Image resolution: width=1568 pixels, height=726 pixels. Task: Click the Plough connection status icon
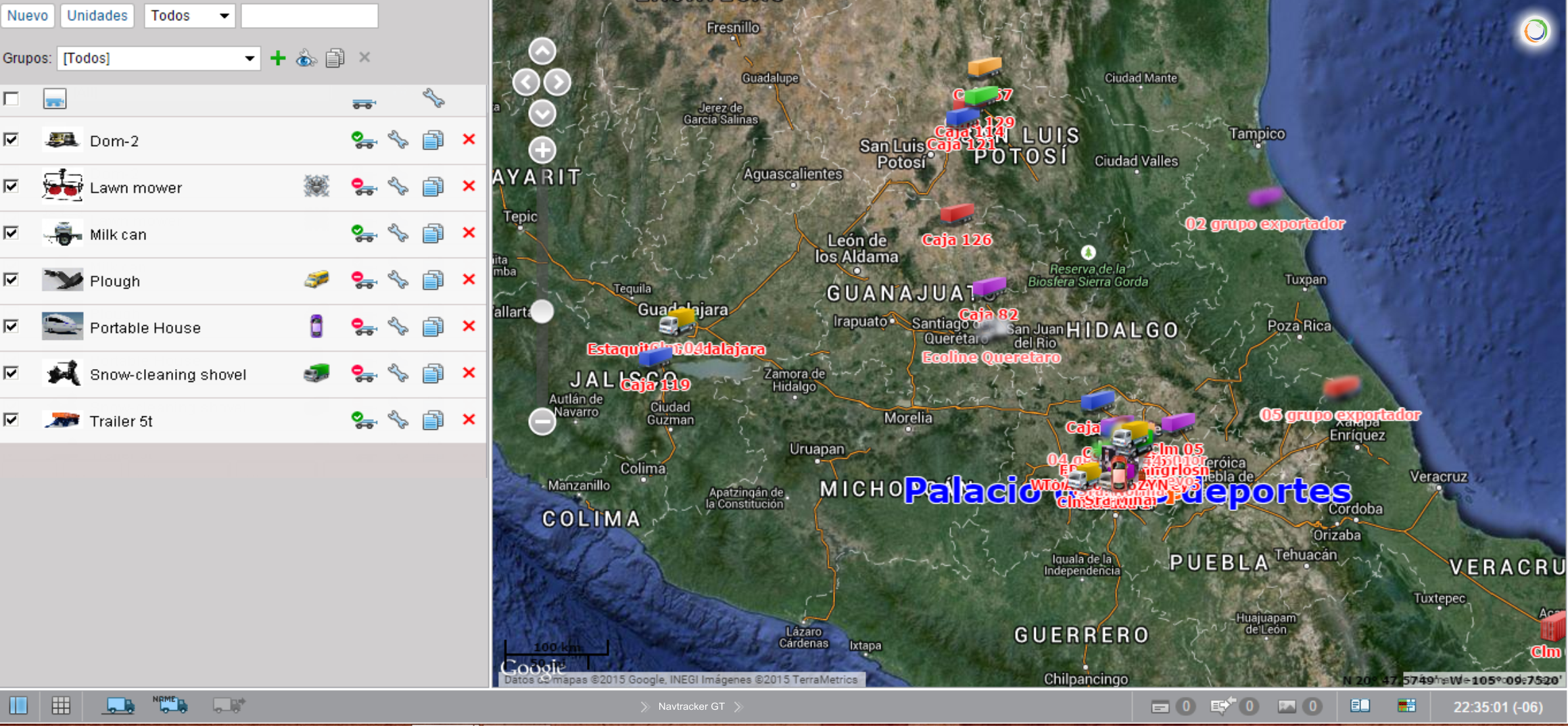(363, 281)
